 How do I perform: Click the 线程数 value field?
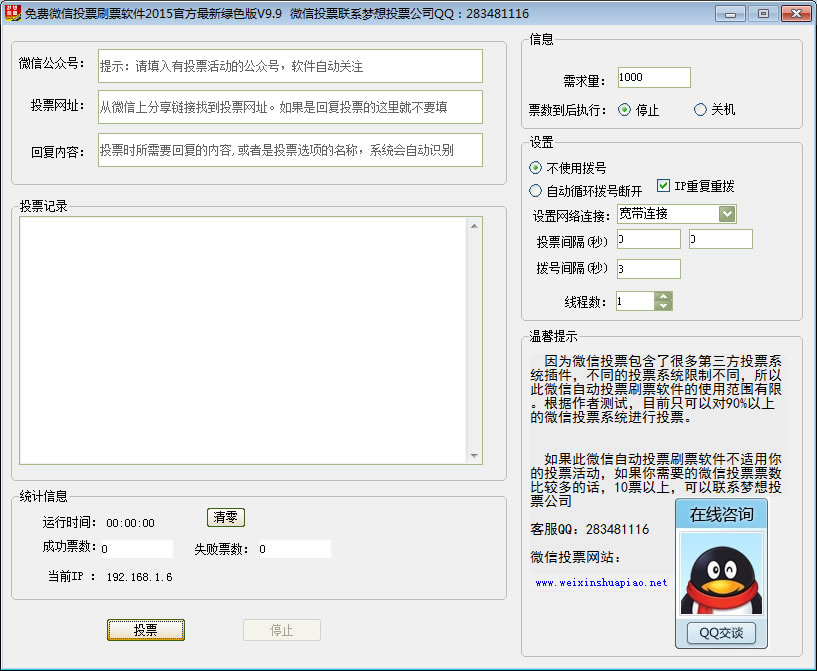pyautogui.click(x=635, y=301)
